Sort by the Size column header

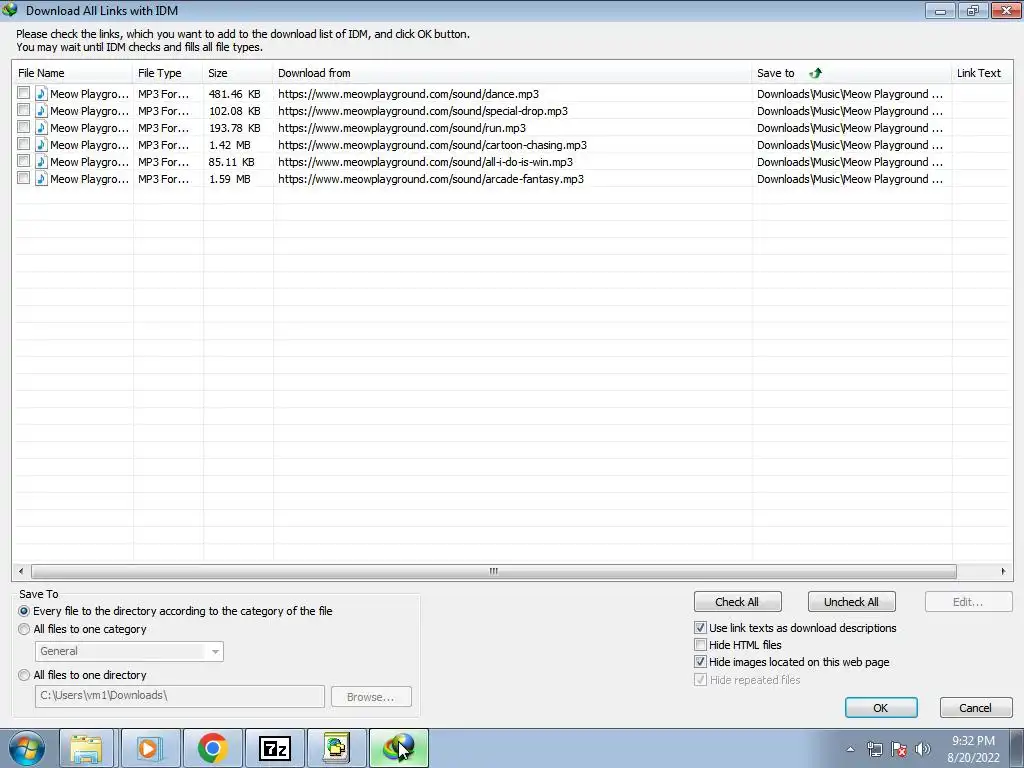click(238, 73)
